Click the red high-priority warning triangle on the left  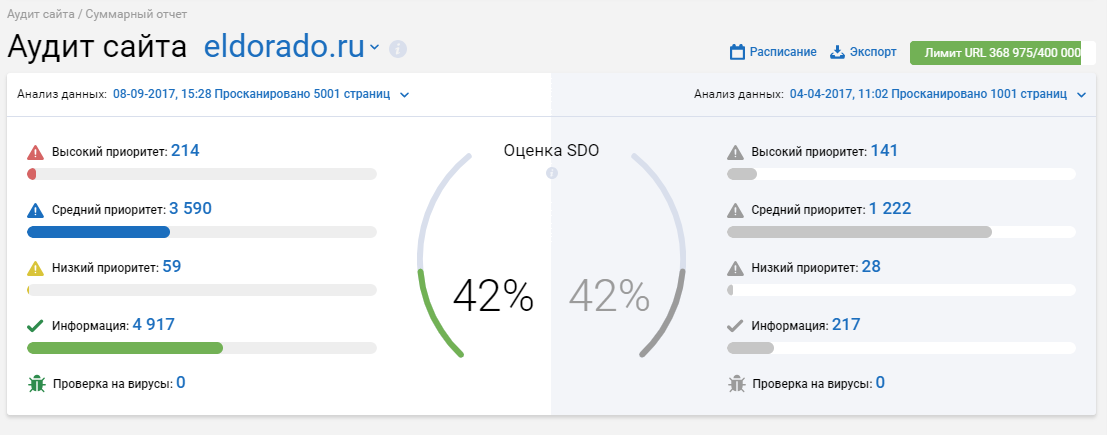(x=35, y=152)
